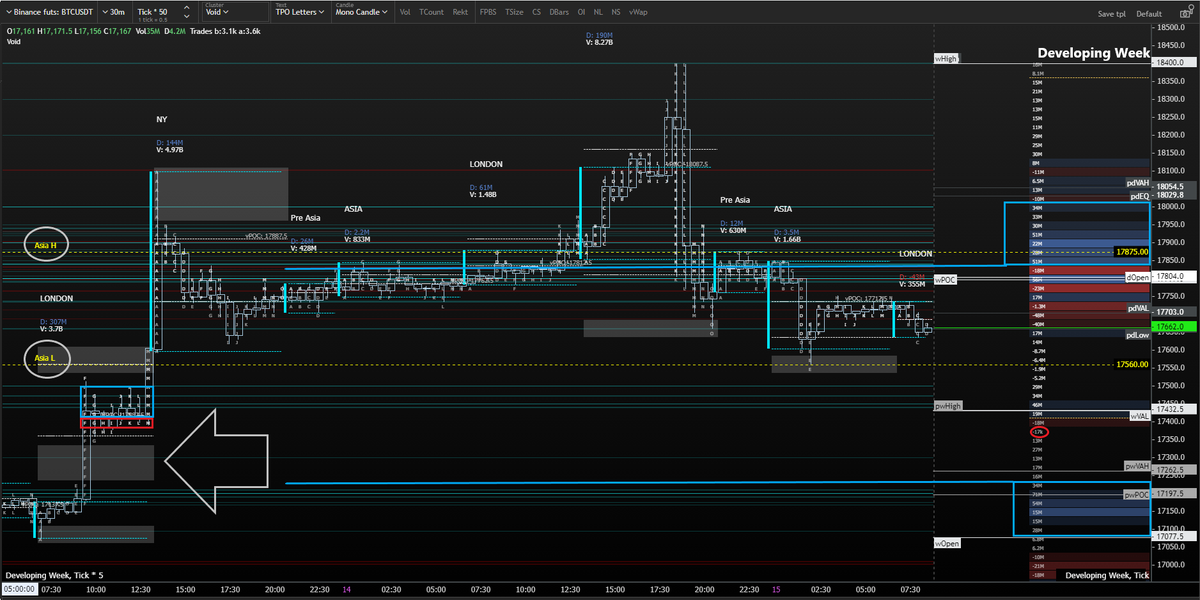Viewport: 1200px width, 600px height.
Task: Toggle the CS indicator
Action: [537, 12]
